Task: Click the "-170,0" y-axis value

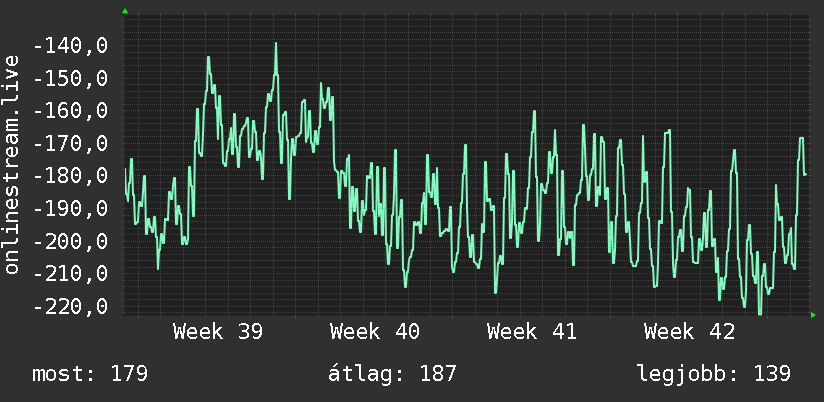Action: (70, 143)
